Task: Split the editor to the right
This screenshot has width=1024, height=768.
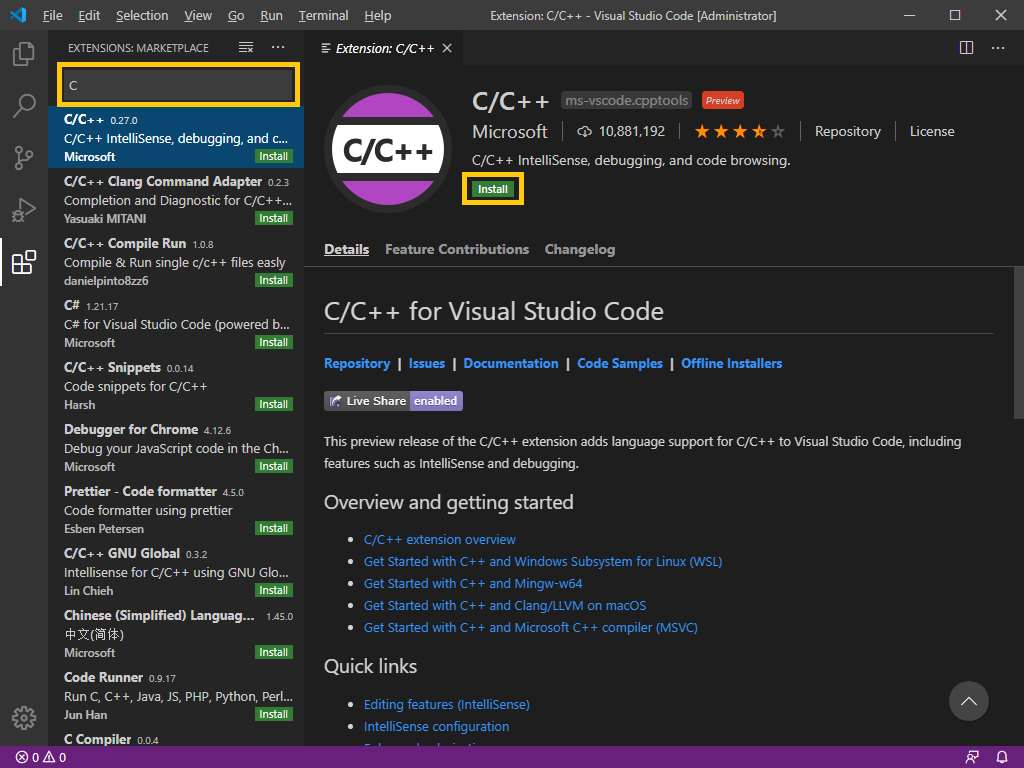Action: click(x=967, y=48)
